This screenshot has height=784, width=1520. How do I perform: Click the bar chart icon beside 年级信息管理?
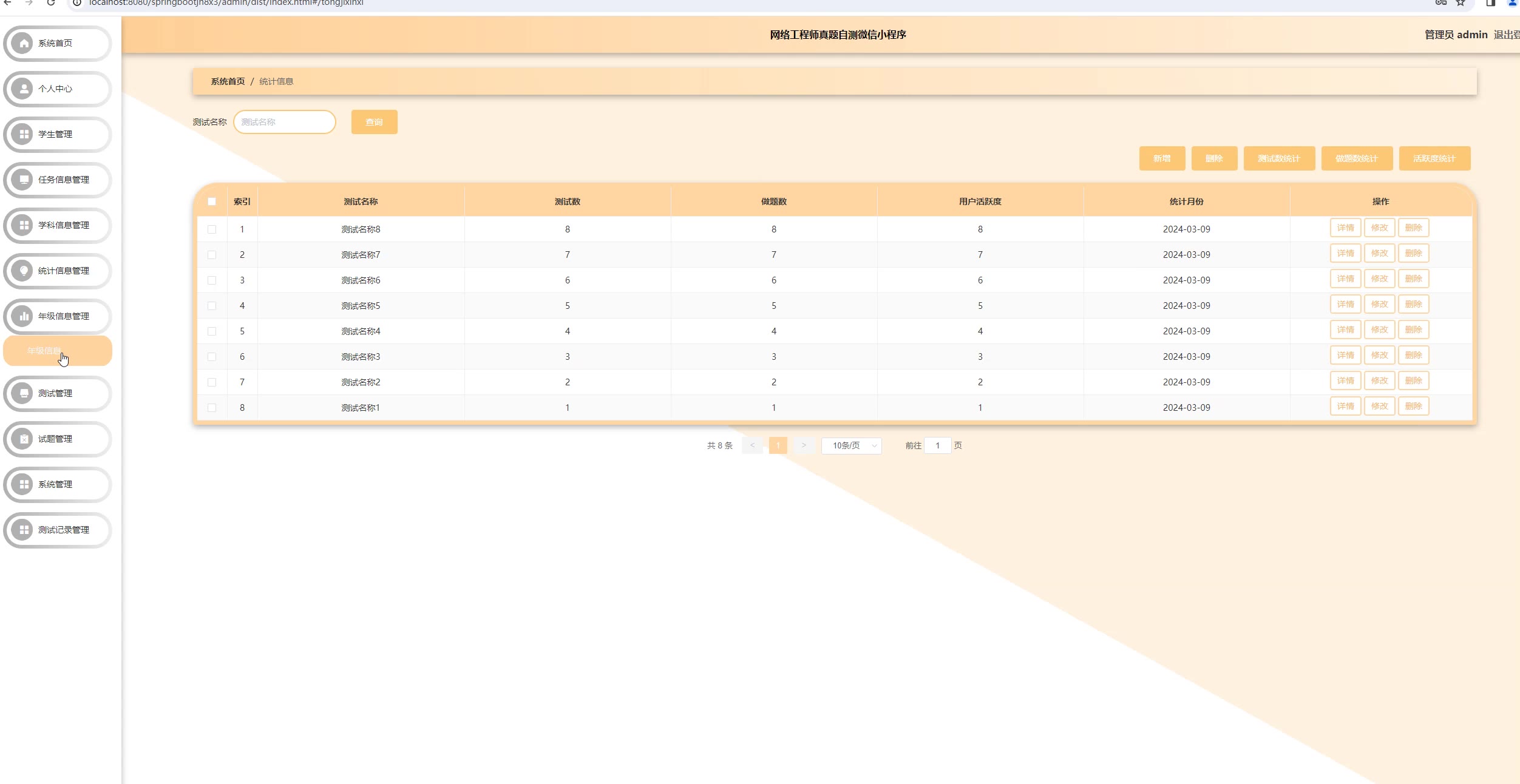pyautogui.click(x=23, y=317)
